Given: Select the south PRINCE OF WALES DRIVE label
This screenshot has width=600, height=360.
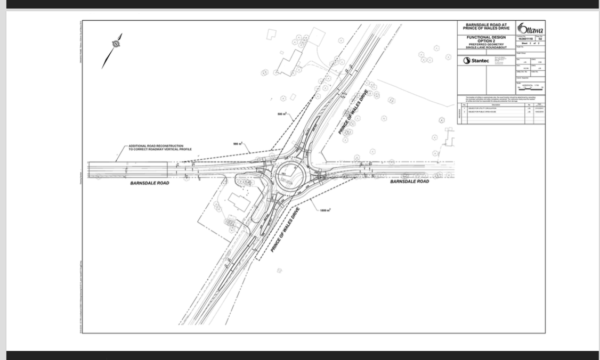Looking at the screenshot, I should pos(285,229).
